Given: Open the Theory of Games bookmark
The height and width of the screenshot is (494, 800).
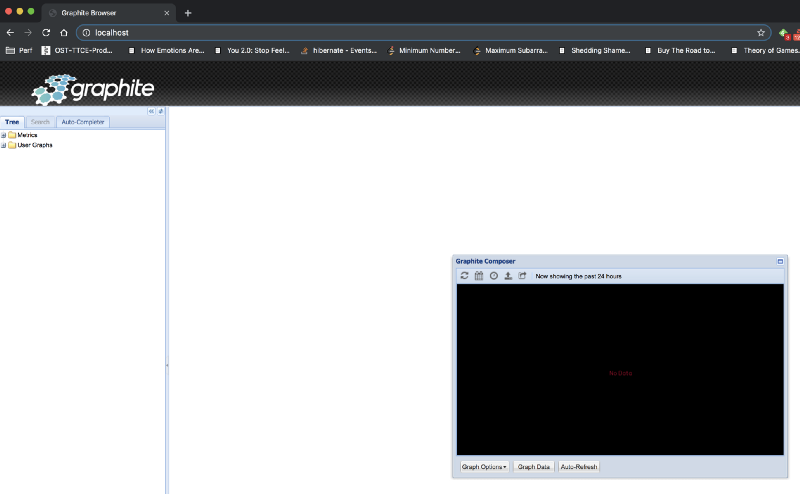Looking at the screenshot, I should click(x=765, y=51).
